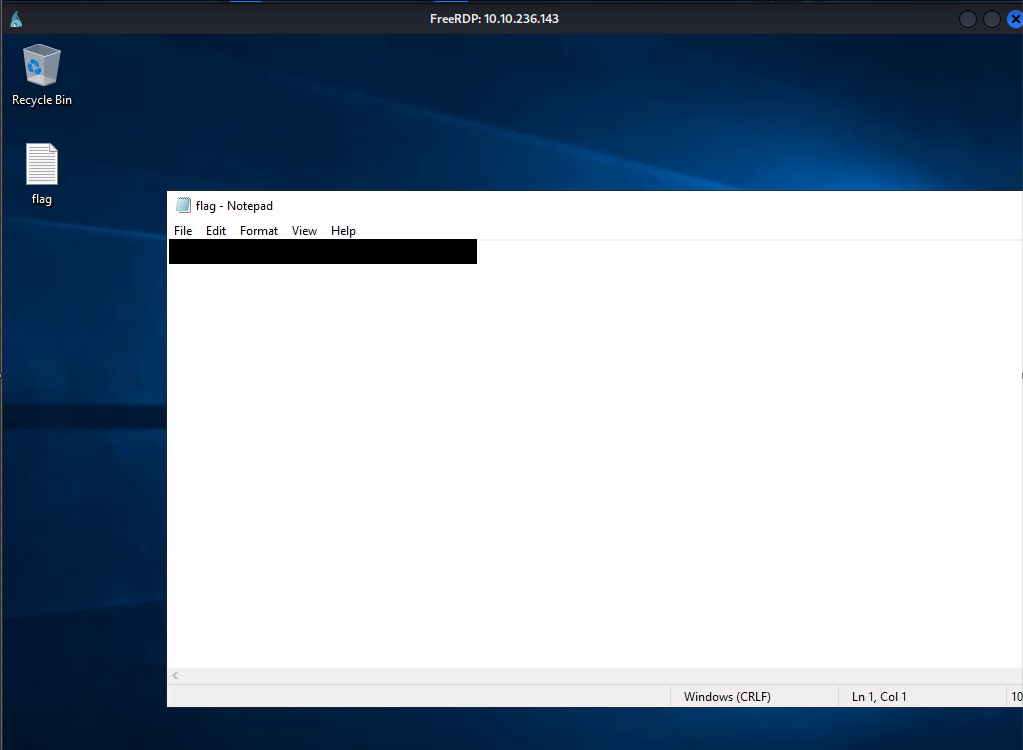Click the Notepad icon in the window title bar

click(x=183, y=206)
